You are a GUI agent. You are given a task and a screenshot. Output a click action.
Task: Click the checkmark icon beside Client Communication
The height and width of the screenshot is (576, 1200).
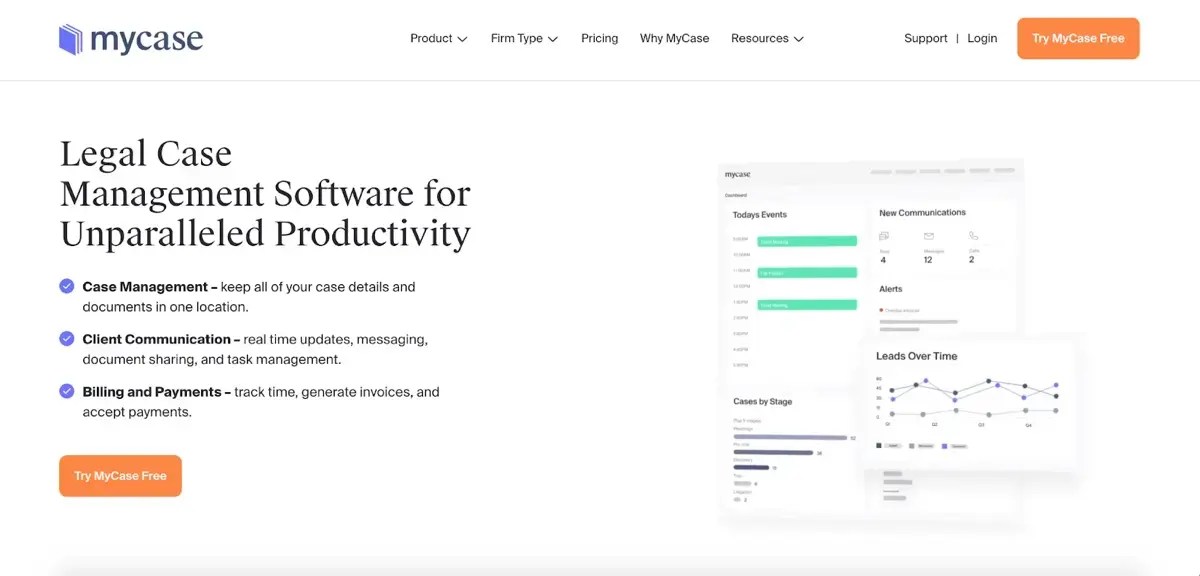67,339
